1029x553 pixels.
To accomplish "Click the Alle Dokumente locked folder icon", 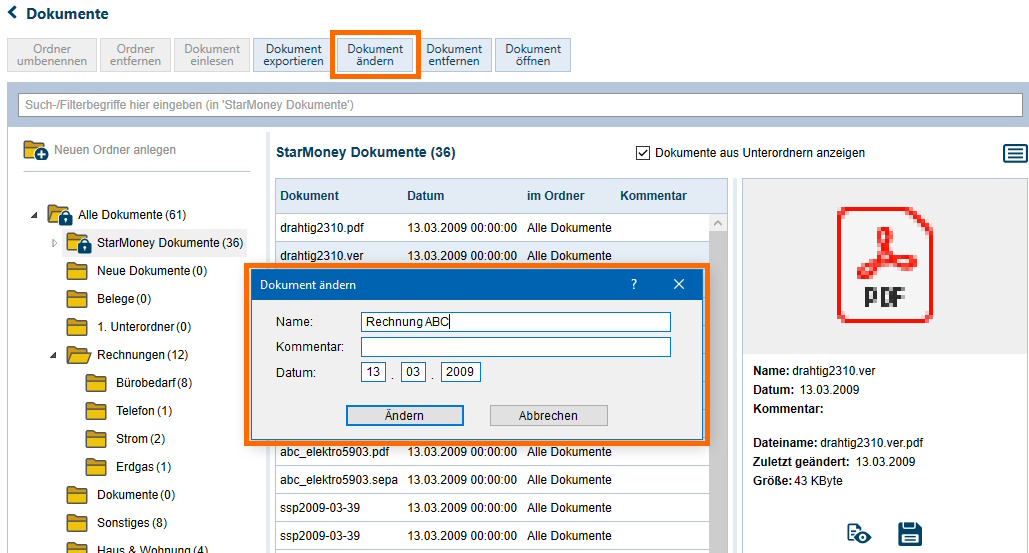I will tap(59, 215).
